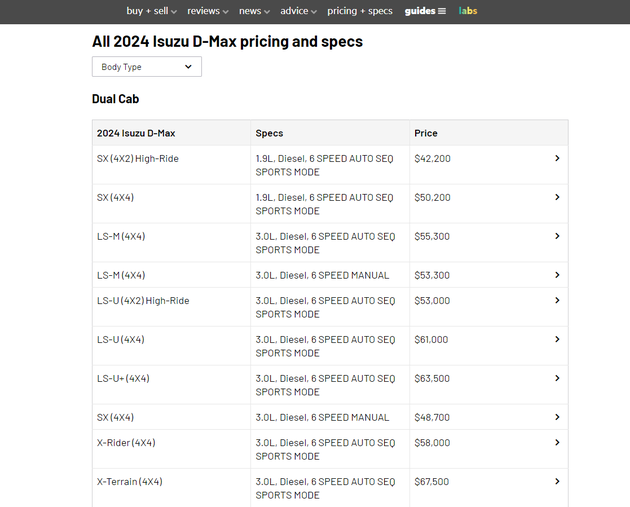Click the arrow for LS-U (4X2) High-Ride

(x=557, y=301)
